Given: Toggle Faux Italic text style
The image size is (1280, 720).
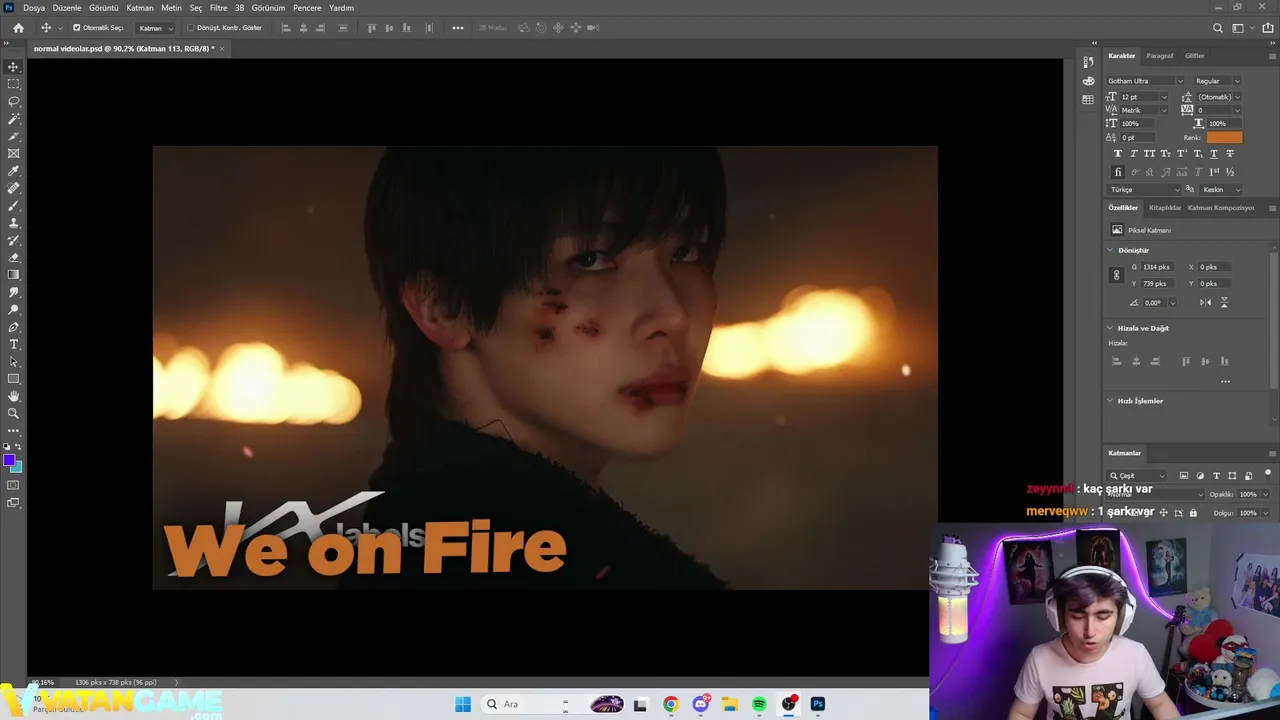Looking at the screenshot, I should [1133, 153].
